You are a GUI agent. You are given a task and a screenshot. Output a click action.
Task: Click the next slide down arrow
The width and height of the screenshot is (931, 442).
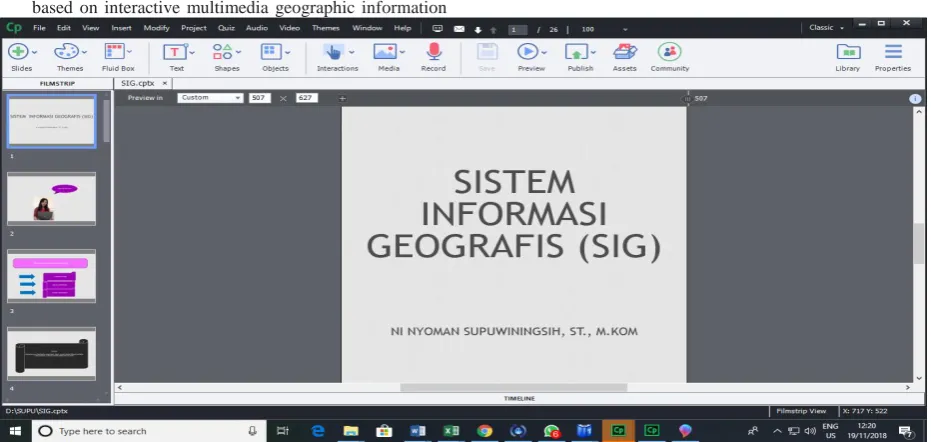click(x=478, y=30)
